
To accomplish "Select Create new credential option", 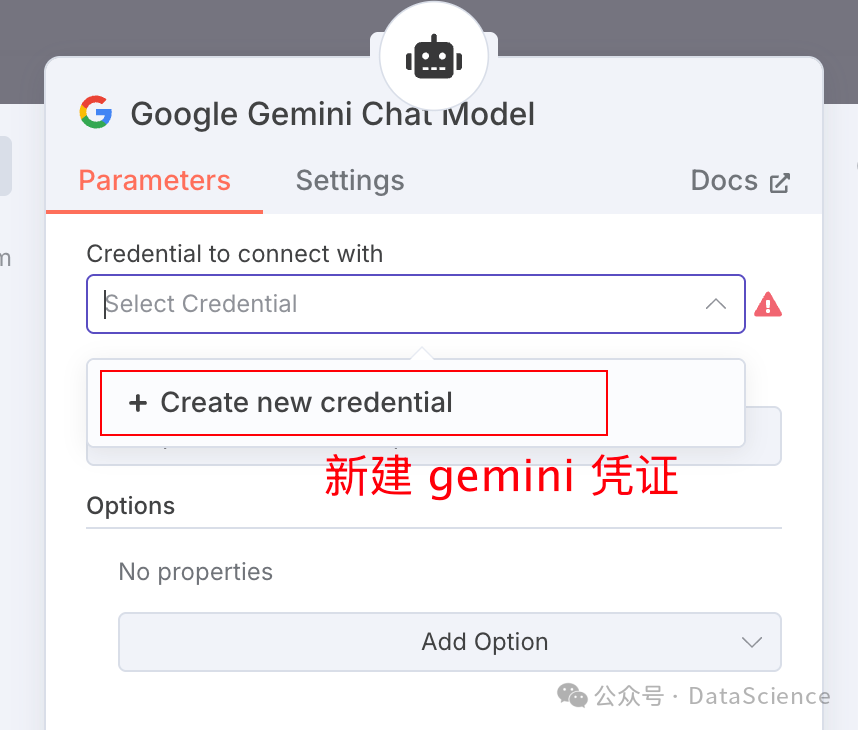I will coord(354,403).
